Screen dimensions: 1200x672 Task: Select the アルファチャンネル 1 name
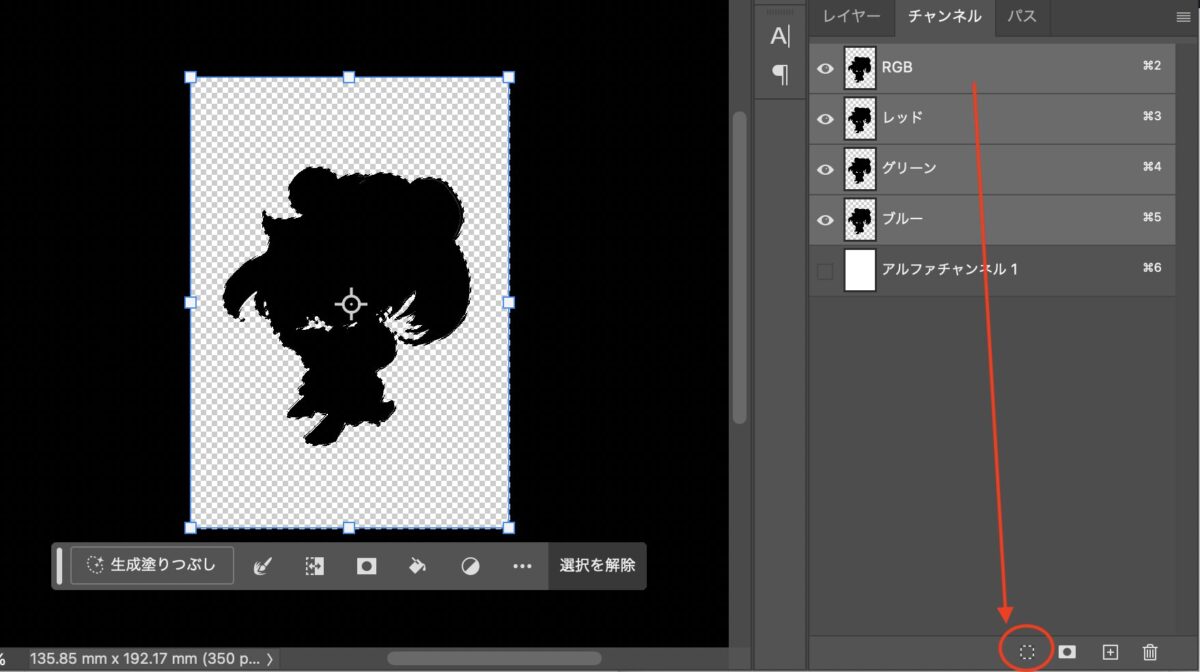[950, 269]
